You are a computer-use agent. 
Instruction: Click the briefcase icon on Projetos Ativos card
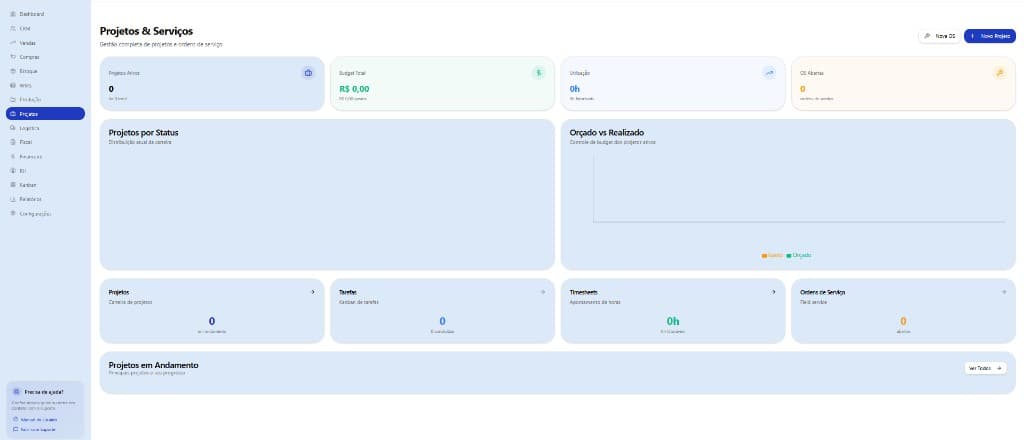click(x=308, y=72)
